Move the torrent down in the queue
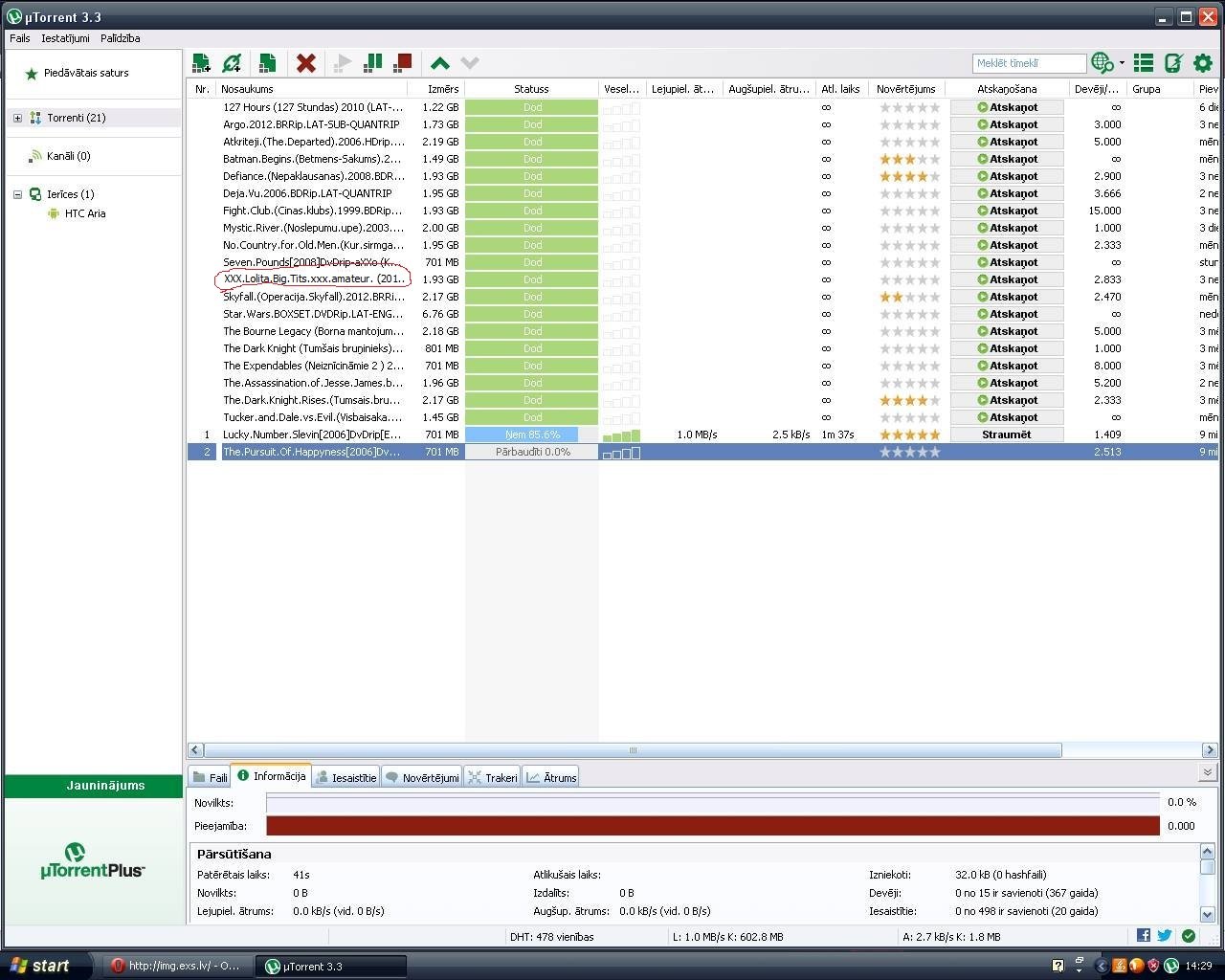Screen dimensions: 1225x980 point(469,63)
